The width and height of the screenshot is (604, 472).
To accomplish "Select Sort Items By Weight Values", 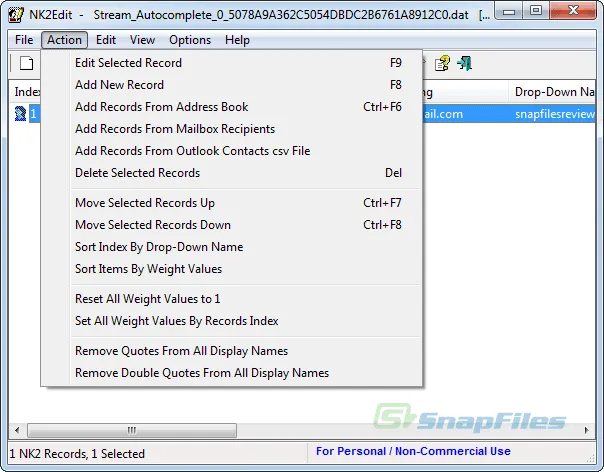I will coord(148,269).
